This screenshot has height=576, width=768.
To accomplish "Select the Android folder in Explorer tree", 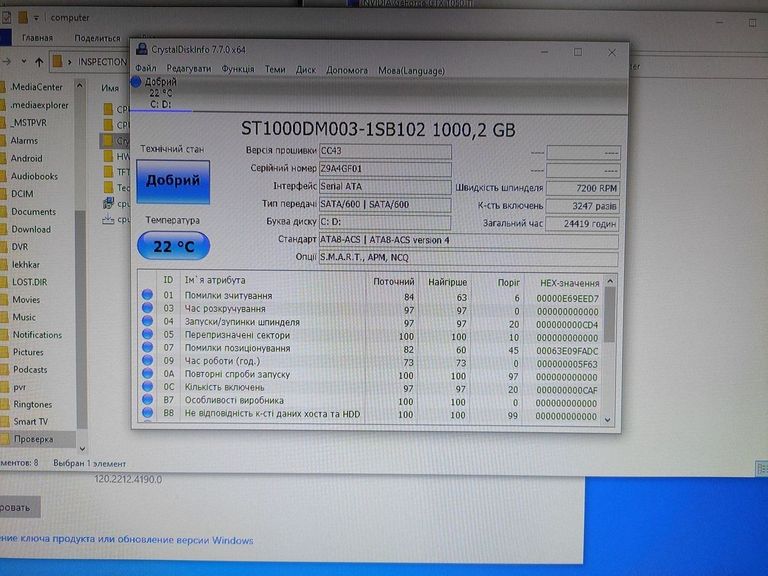I will click(26, 158).
